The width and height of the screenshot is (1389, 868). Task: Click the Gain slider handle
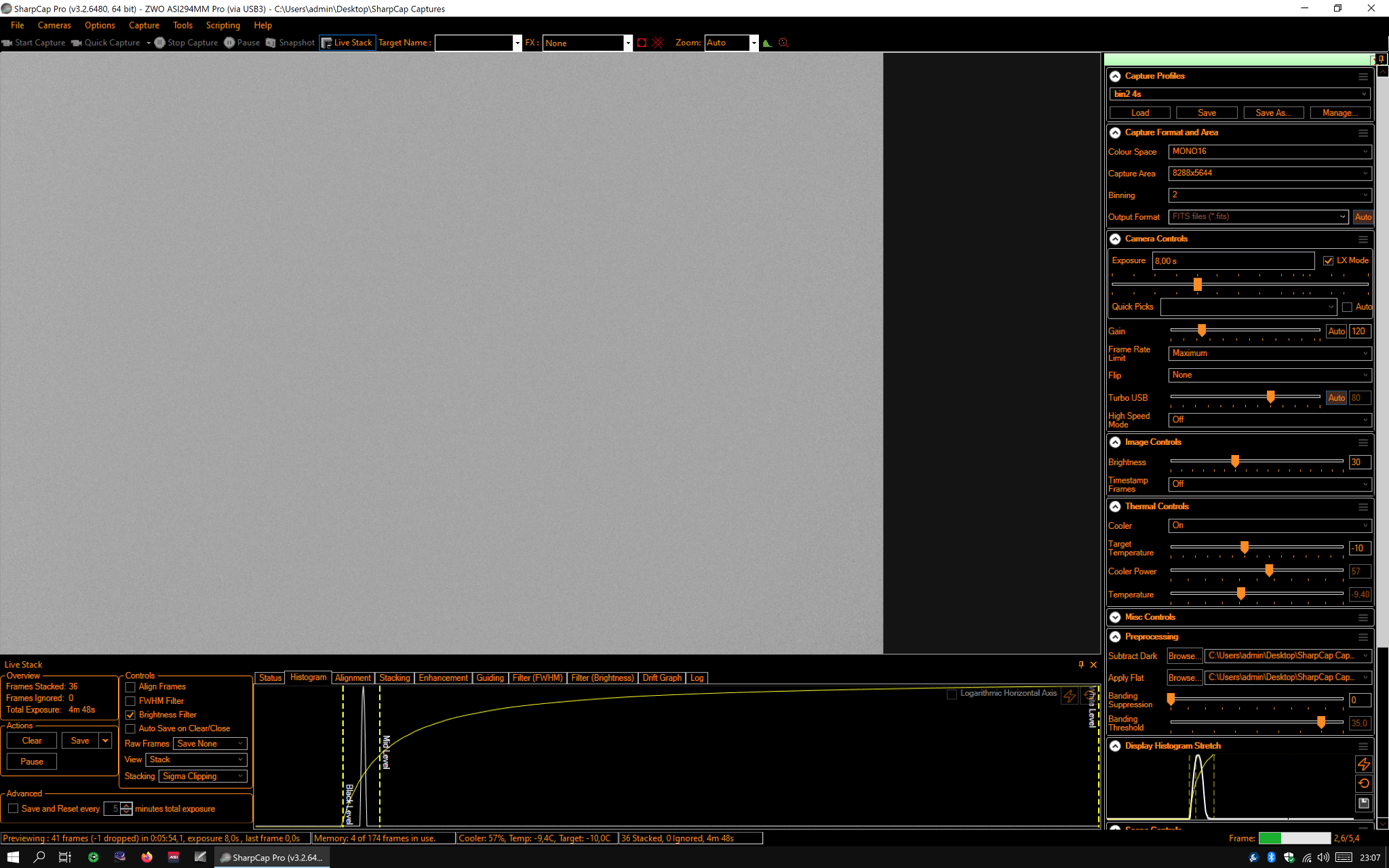point(1201,330)
